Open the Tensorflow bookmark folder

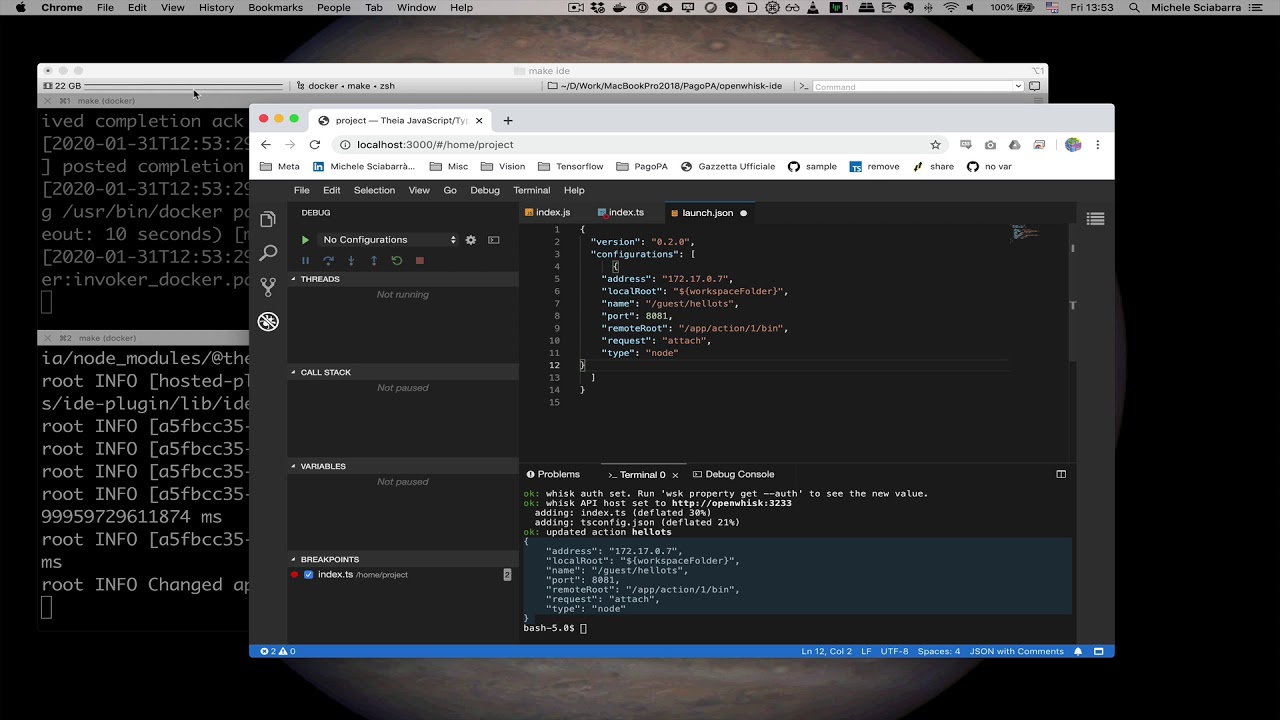[571, 167]
